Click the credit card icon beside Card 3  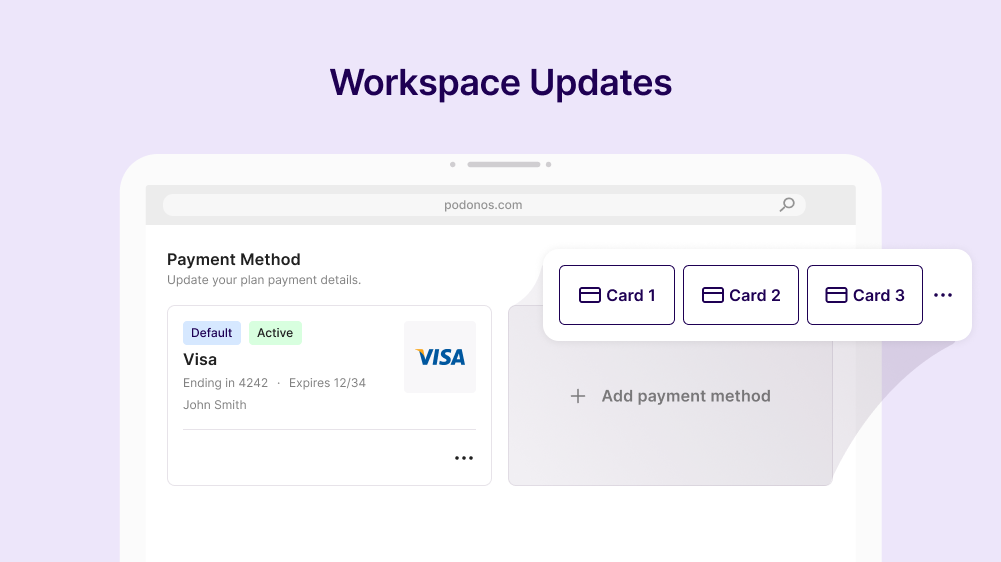click(836, 295)
